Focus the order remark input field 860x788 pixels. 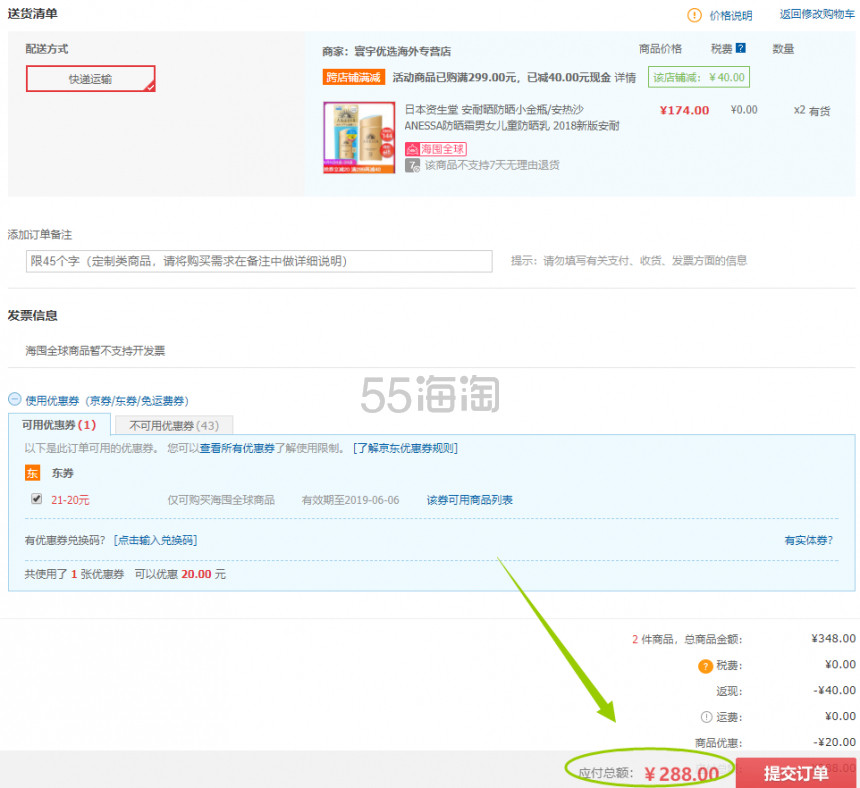click(259, 261)
